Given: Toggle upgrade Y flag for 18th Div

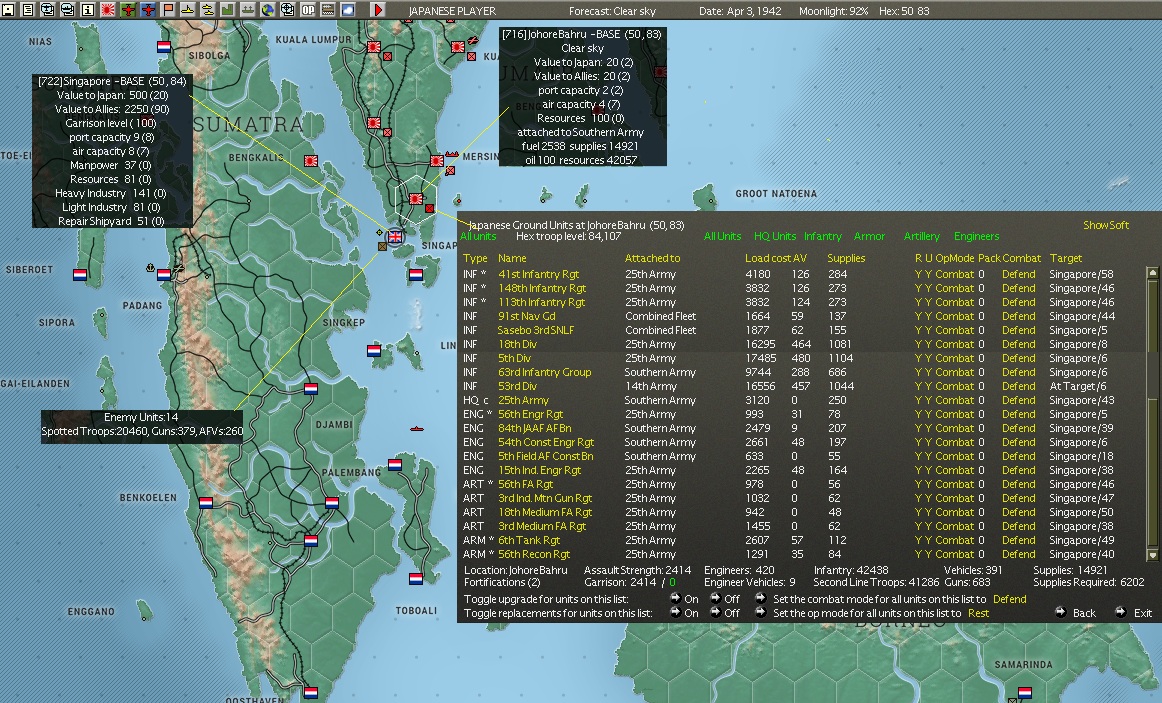Looking at the screenshot, I should [928, 344].
